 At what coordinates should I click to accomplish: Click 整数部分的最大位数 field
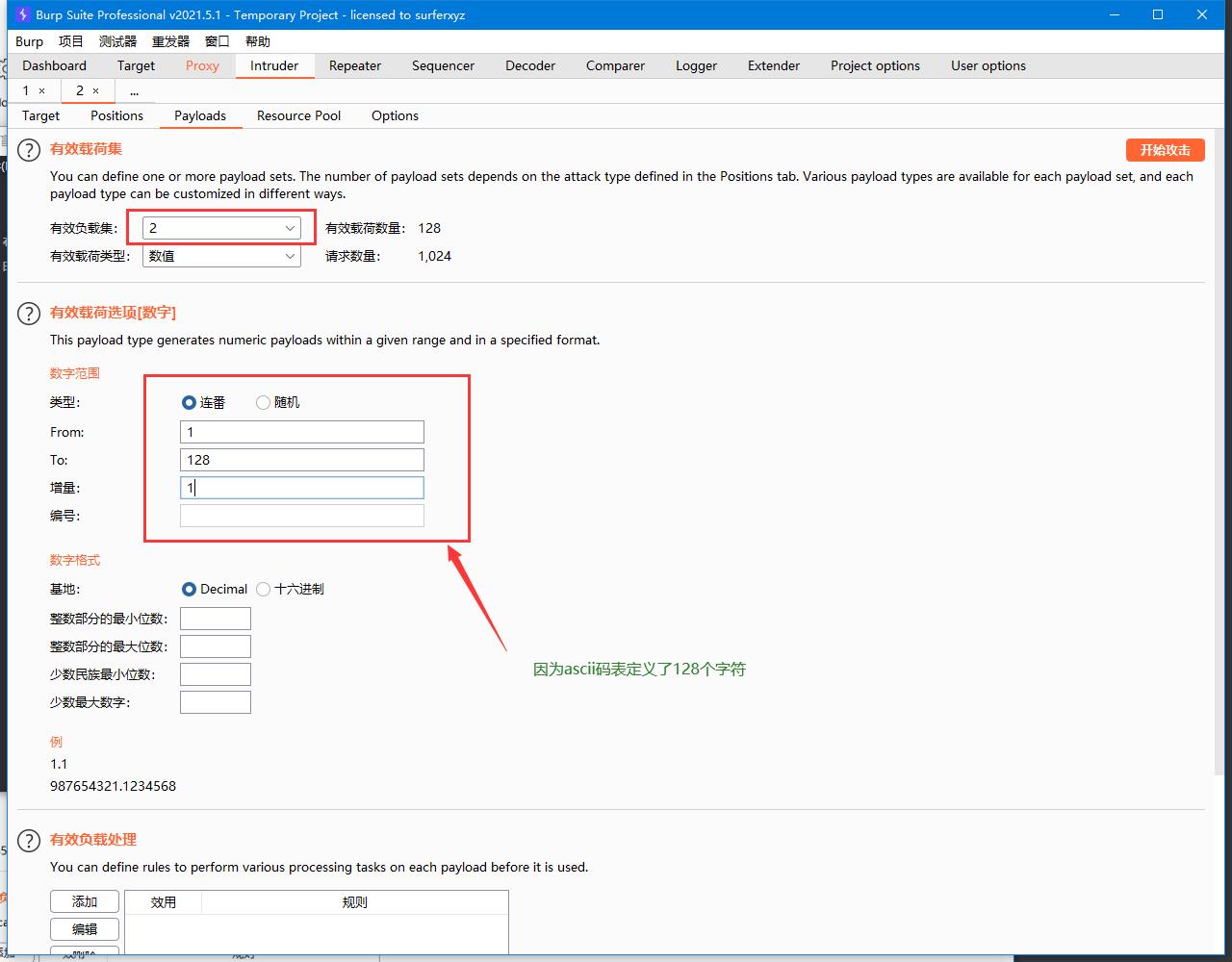pyautogui.click(x=216, y=646)
